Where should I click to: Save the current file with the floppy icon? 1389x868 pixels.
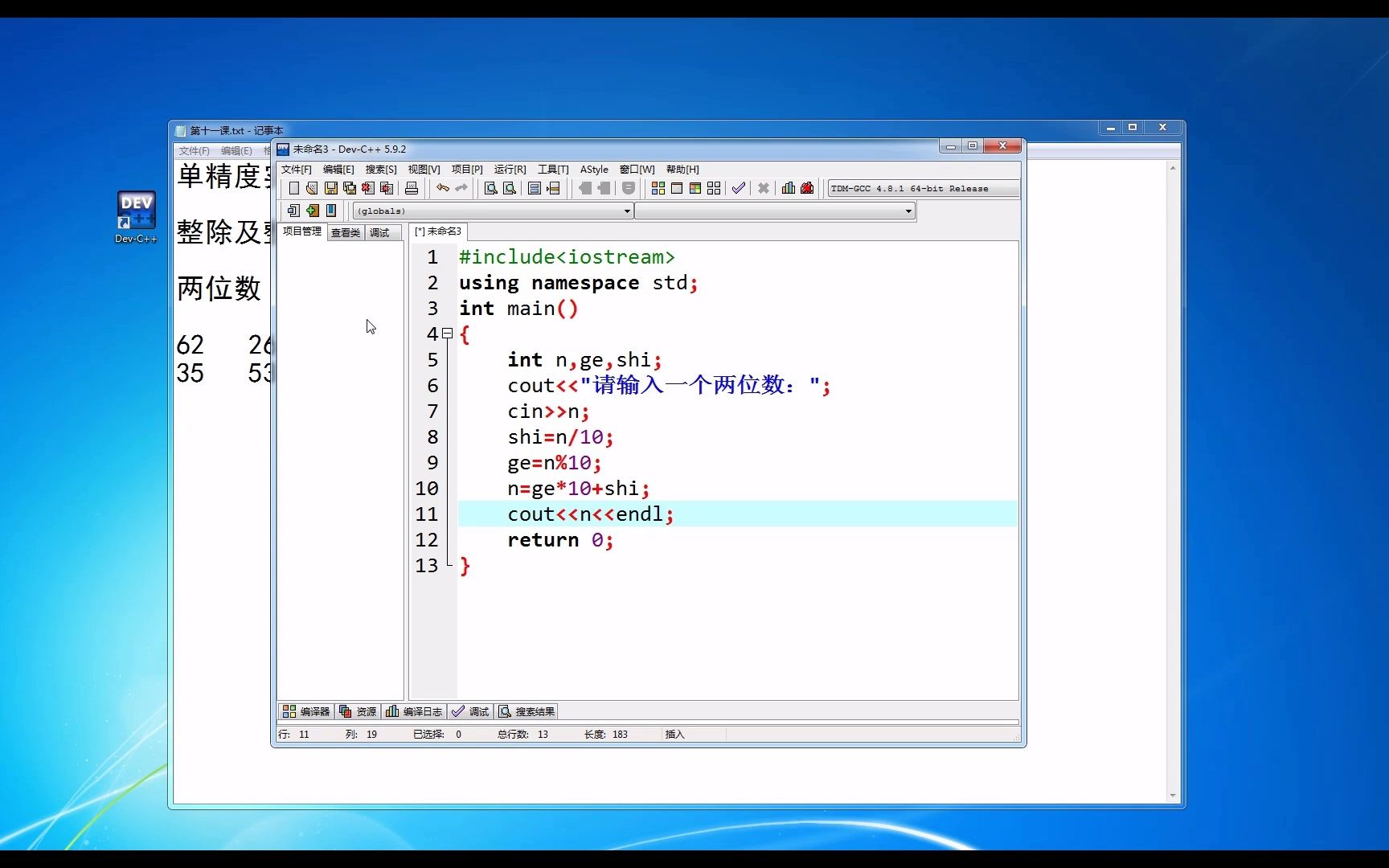[x=330, y=188]
